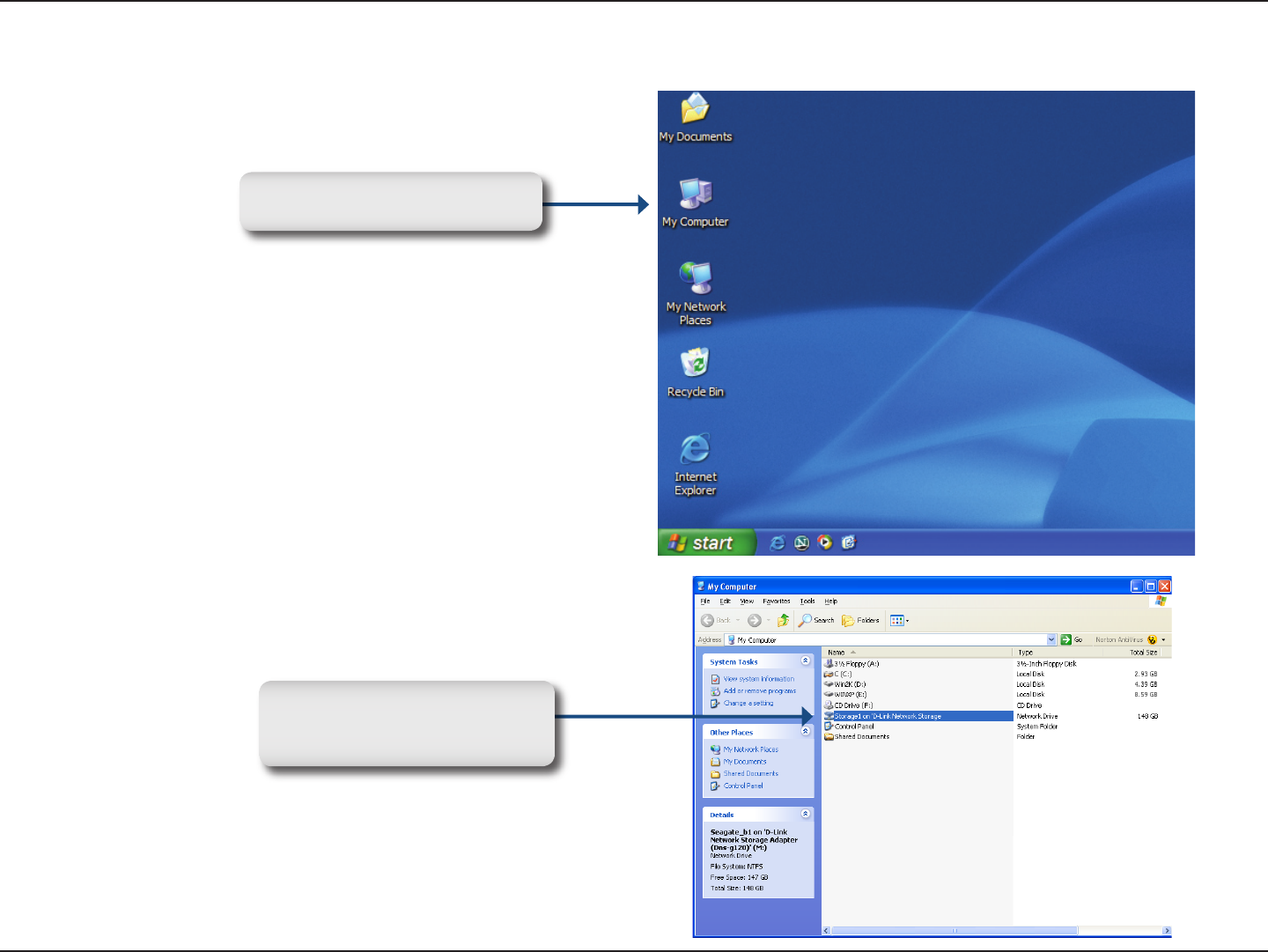Sort by the Type column header
This screenshot has height=952, width=1268.
pos(1058,653)
